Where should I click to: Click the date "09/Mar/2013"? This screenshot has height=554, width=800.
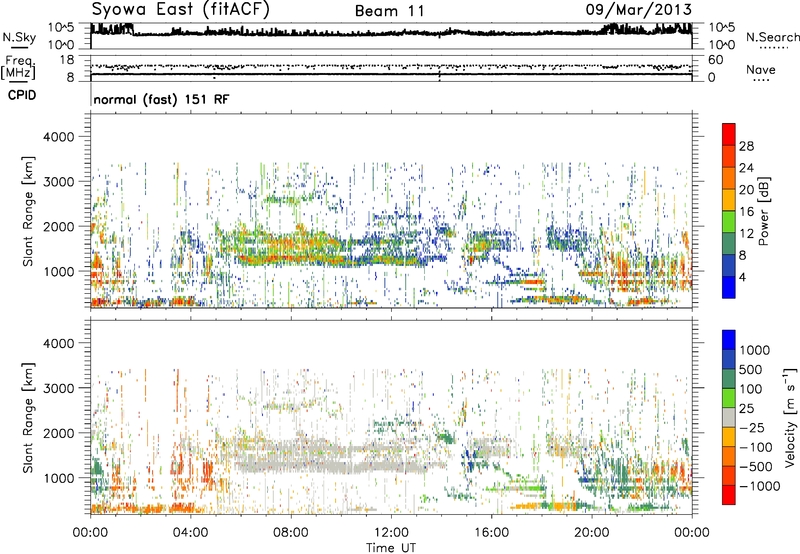[x=639, y=9]
